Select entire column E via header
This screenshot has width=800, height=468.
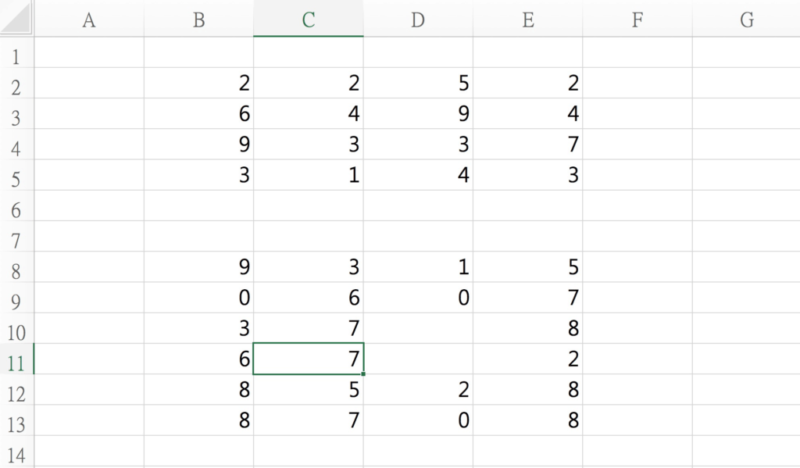pos(527,19)
